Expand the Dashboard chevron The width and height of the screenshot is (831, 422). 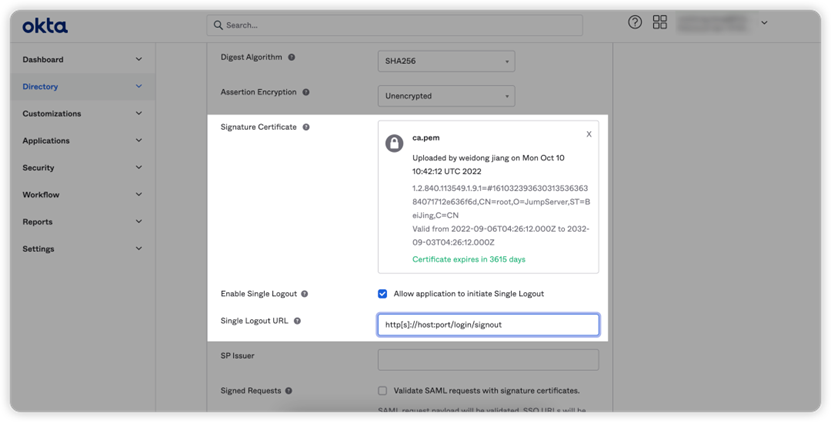(x=139, y=59)
